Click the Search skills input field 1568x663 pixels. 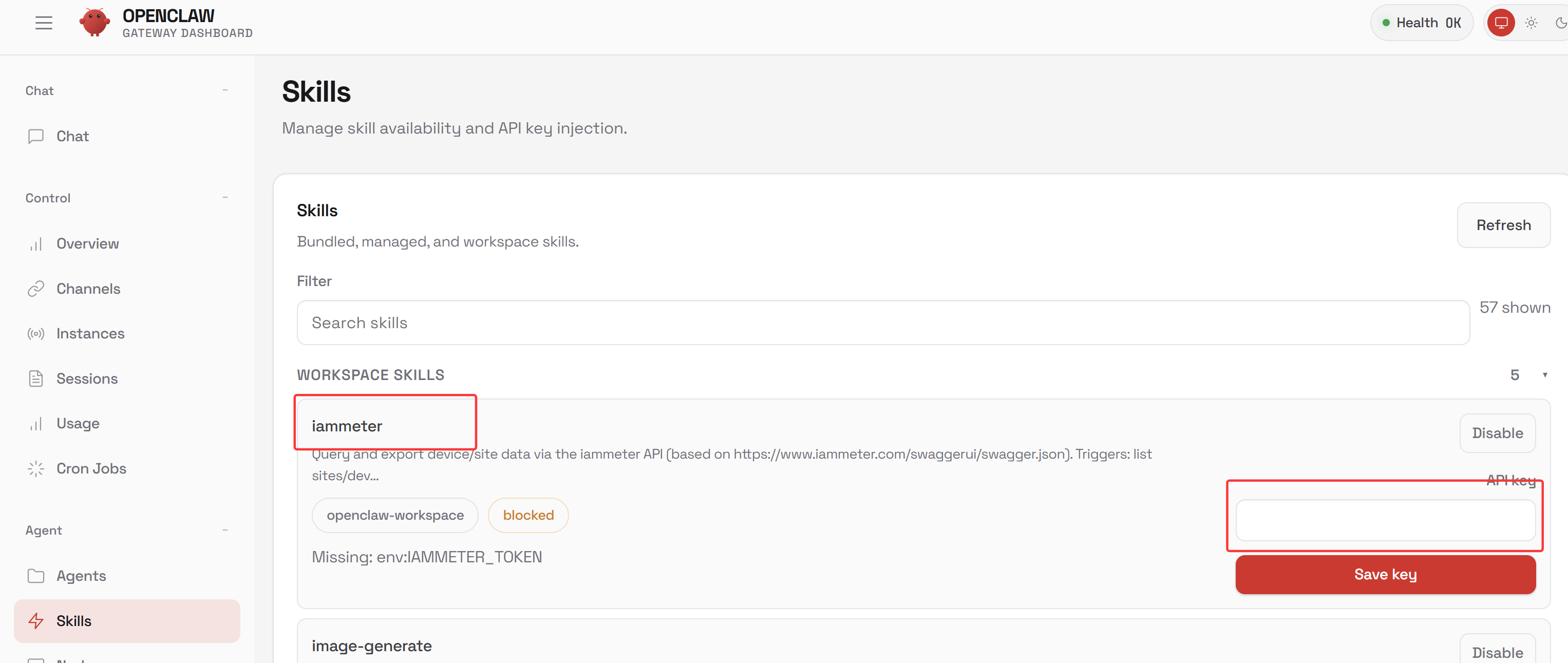click(x=882, y=322)
